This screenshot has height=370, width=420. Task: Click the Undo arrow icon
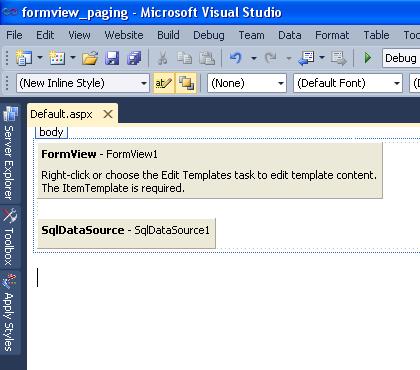click(x=235, y=58)
